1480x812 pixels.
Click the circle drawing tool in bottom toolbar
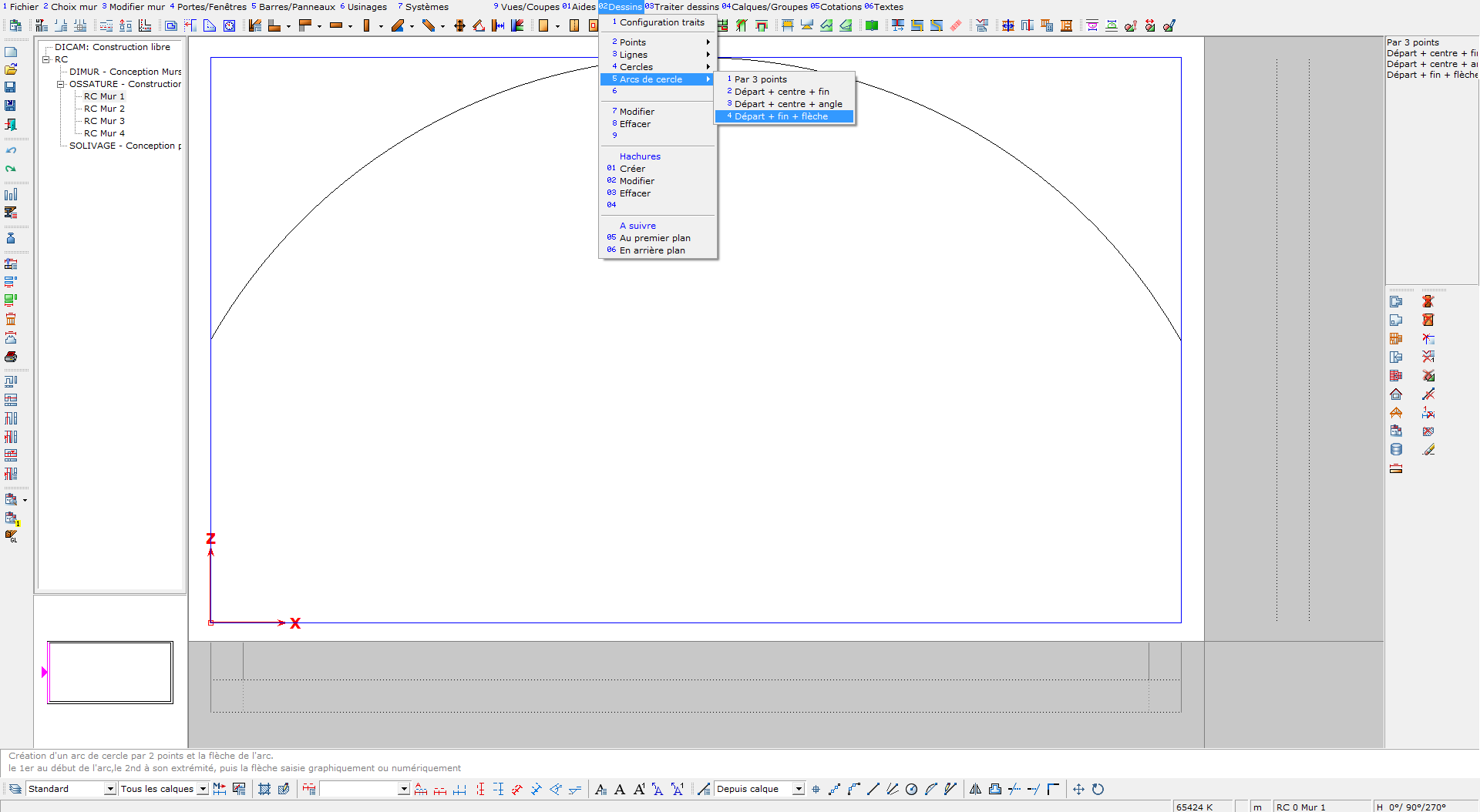click(911, 789)
